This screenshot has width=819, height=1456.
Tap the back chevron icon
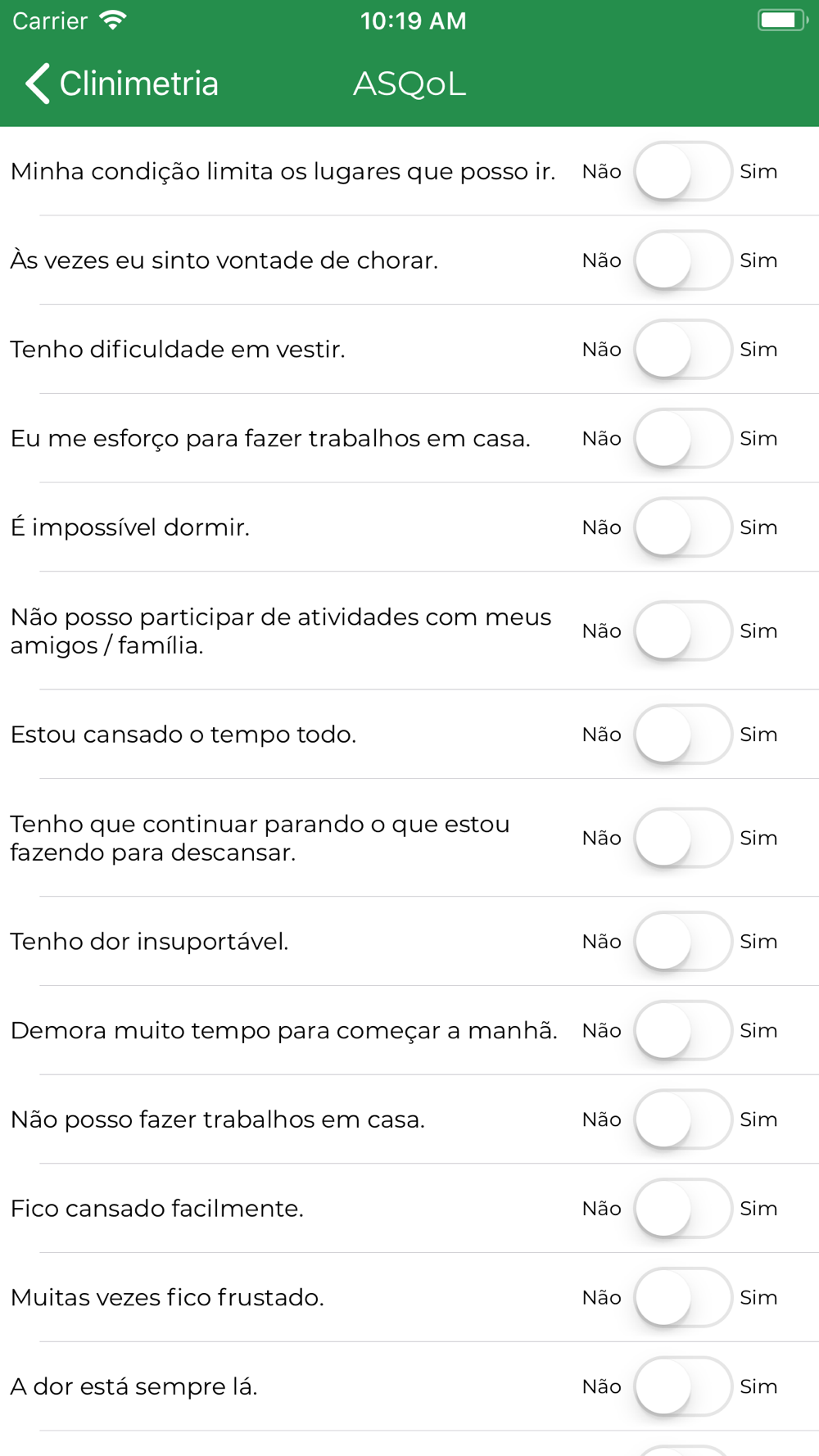pyautogui.click(x=38, y=84)
